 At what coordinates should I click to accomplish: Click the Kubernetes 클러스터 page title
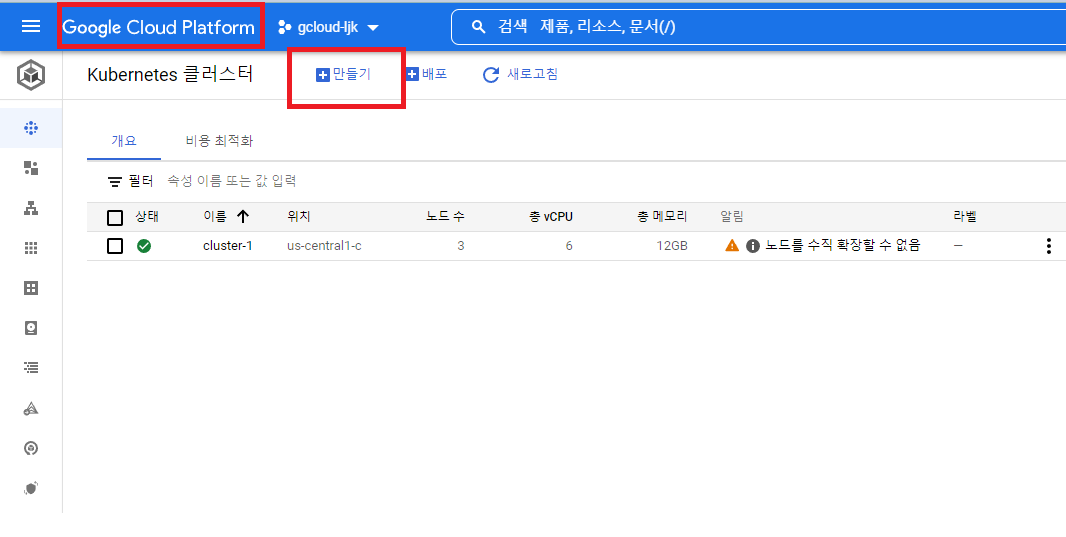(x=170, y=74)
